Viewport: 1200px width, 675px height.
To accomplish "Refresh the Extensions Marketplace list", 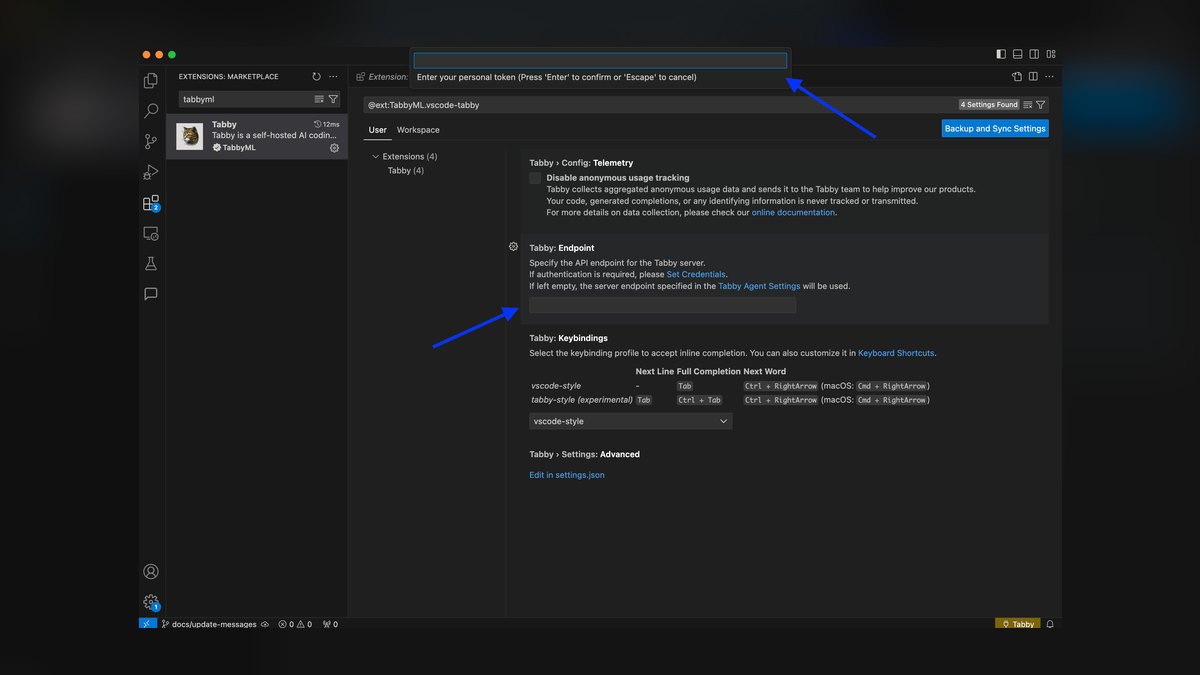I will click(x=317, y=76).
